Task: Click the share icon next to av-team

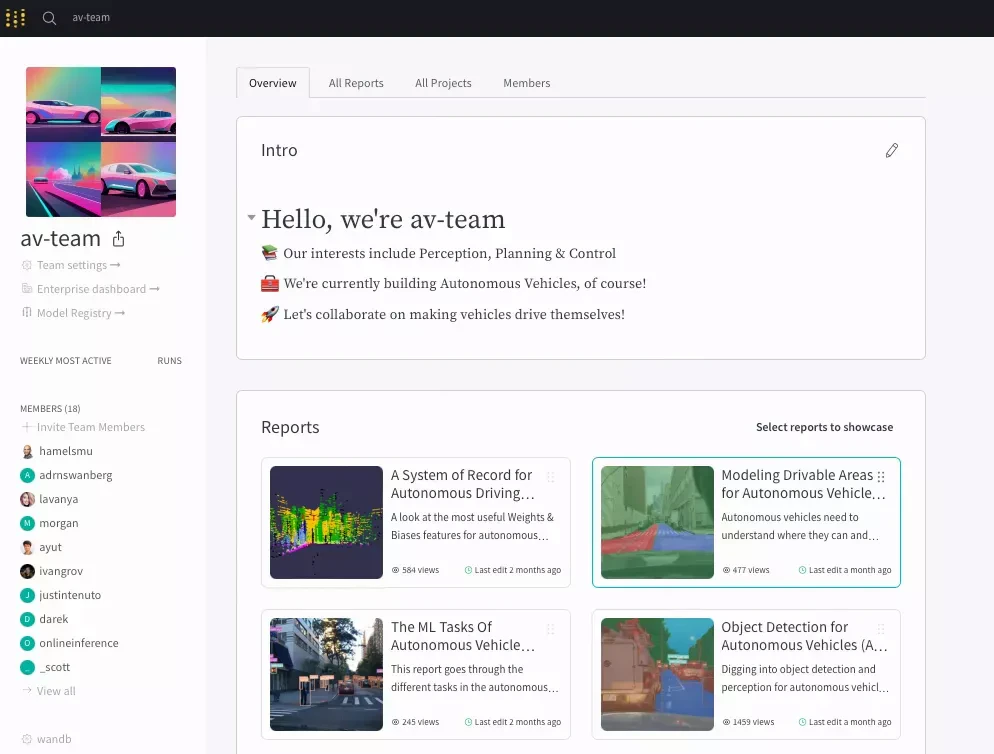Action: click(x=118, y=238)
